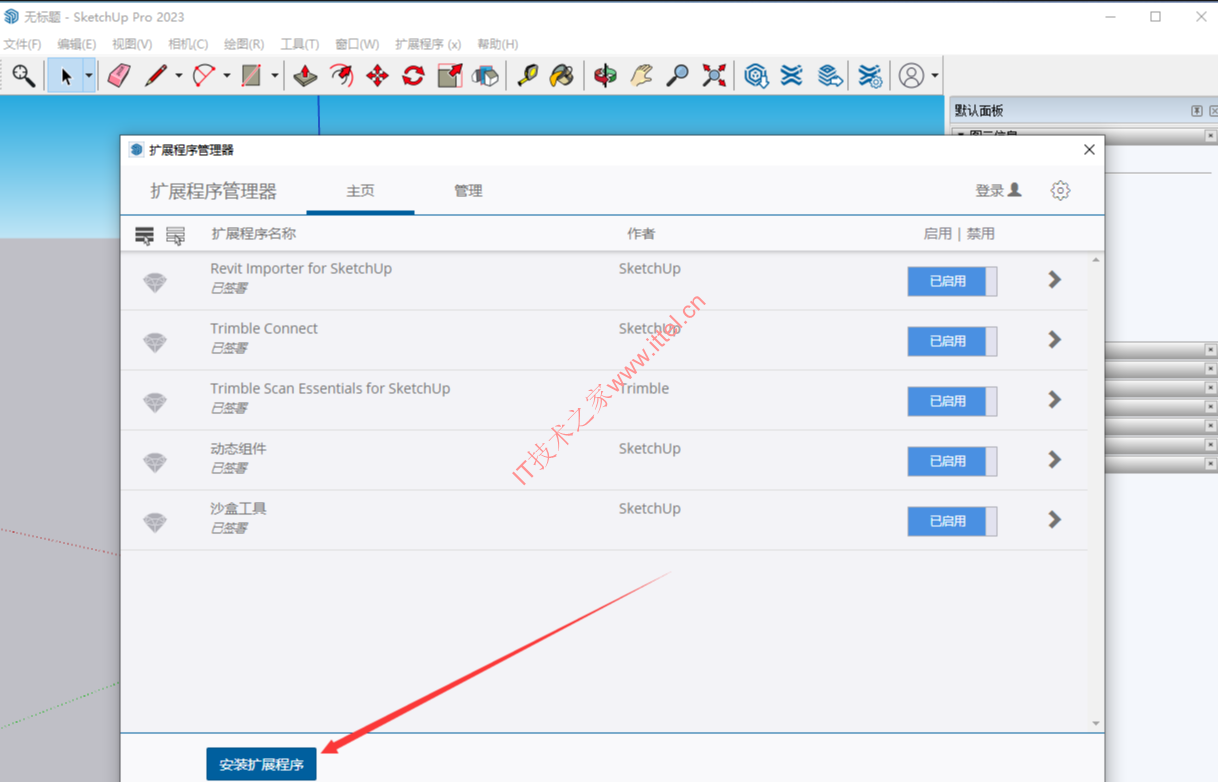Pick the pink Eraser tool
This screenshot has height=782, width=1218.
(119, 75)
